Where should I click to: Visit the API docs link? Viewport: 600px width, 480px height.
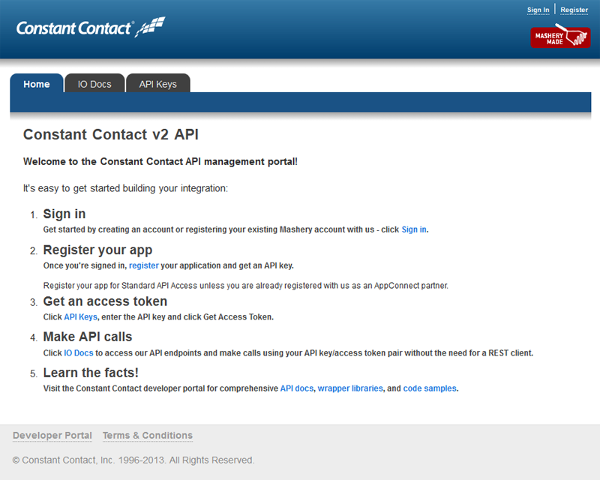pos(297,388)
